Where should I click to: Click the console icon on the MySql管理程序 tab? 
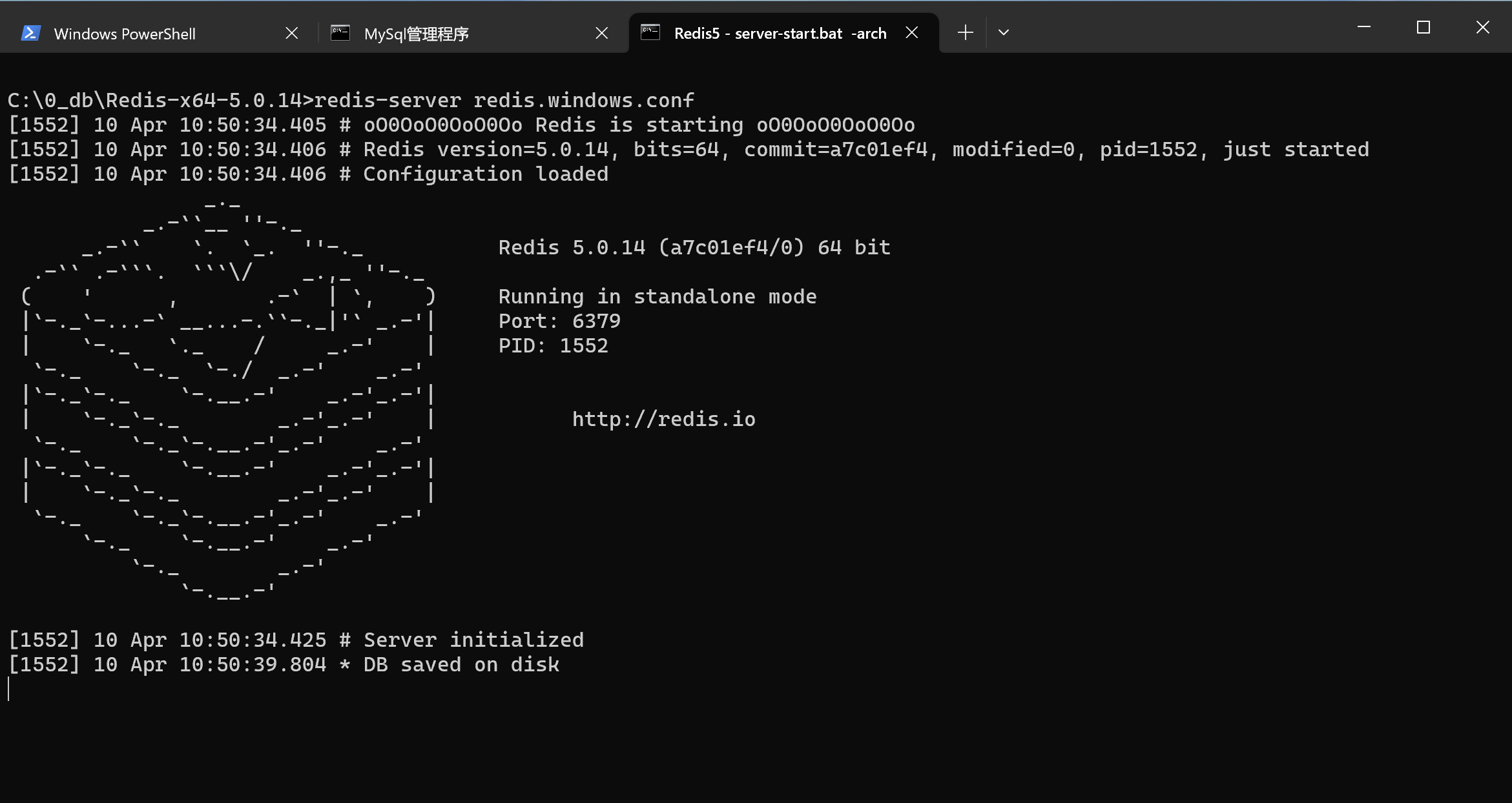pos(340,33)
